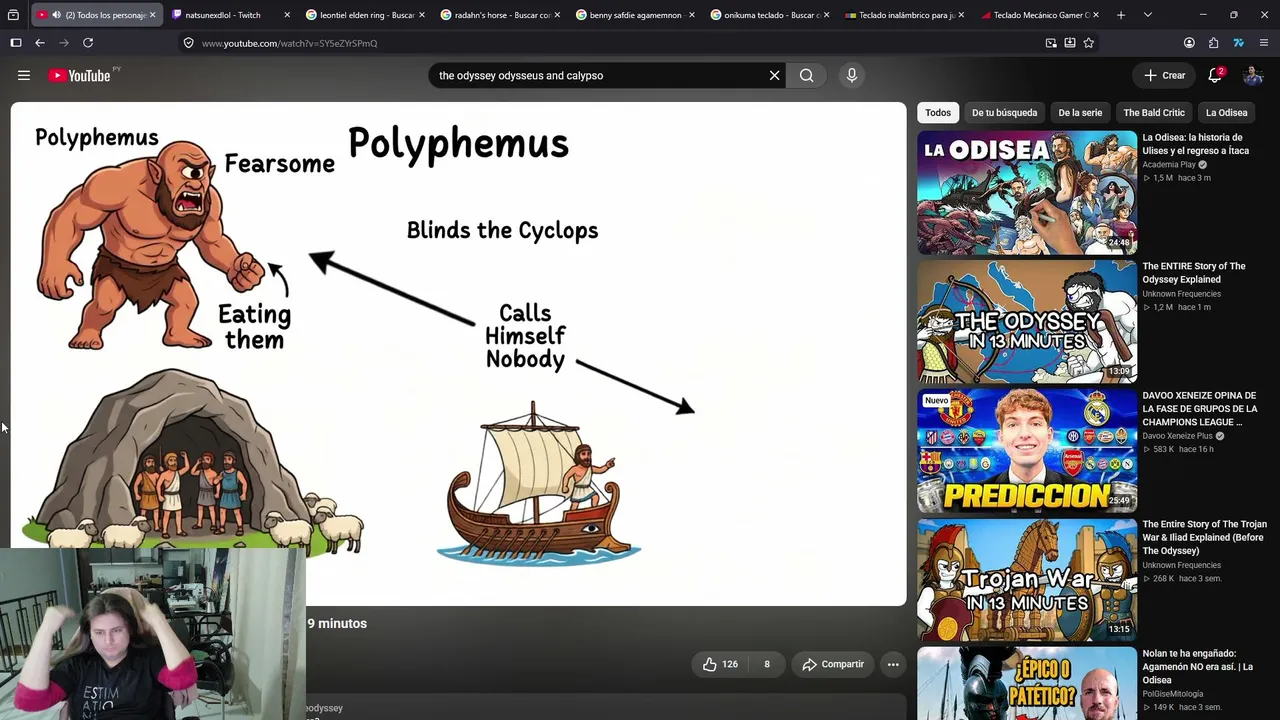Open the account avatar menu

click(x=1253, y=75)
